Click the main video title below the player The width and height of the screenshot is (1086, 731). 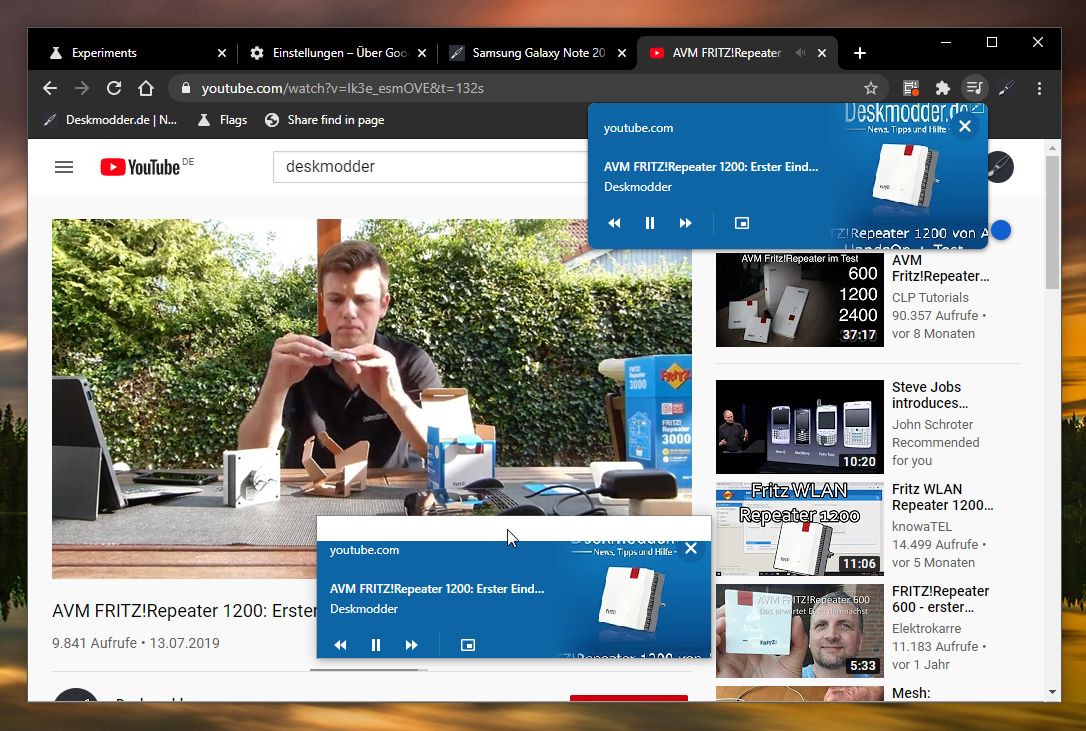click(184, 610)
